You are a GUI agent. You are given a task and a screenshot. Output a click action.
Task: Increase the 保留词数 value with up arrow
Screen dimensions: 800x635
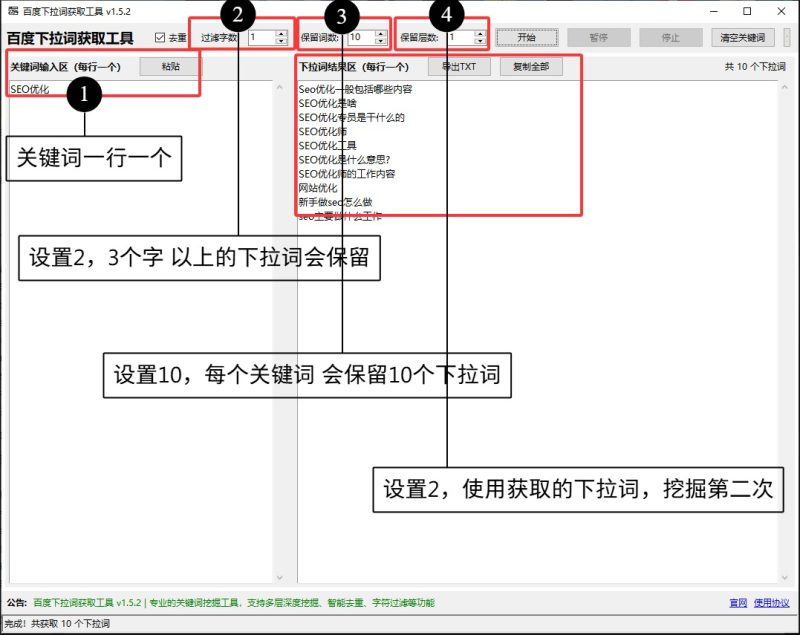coord(381,34)
